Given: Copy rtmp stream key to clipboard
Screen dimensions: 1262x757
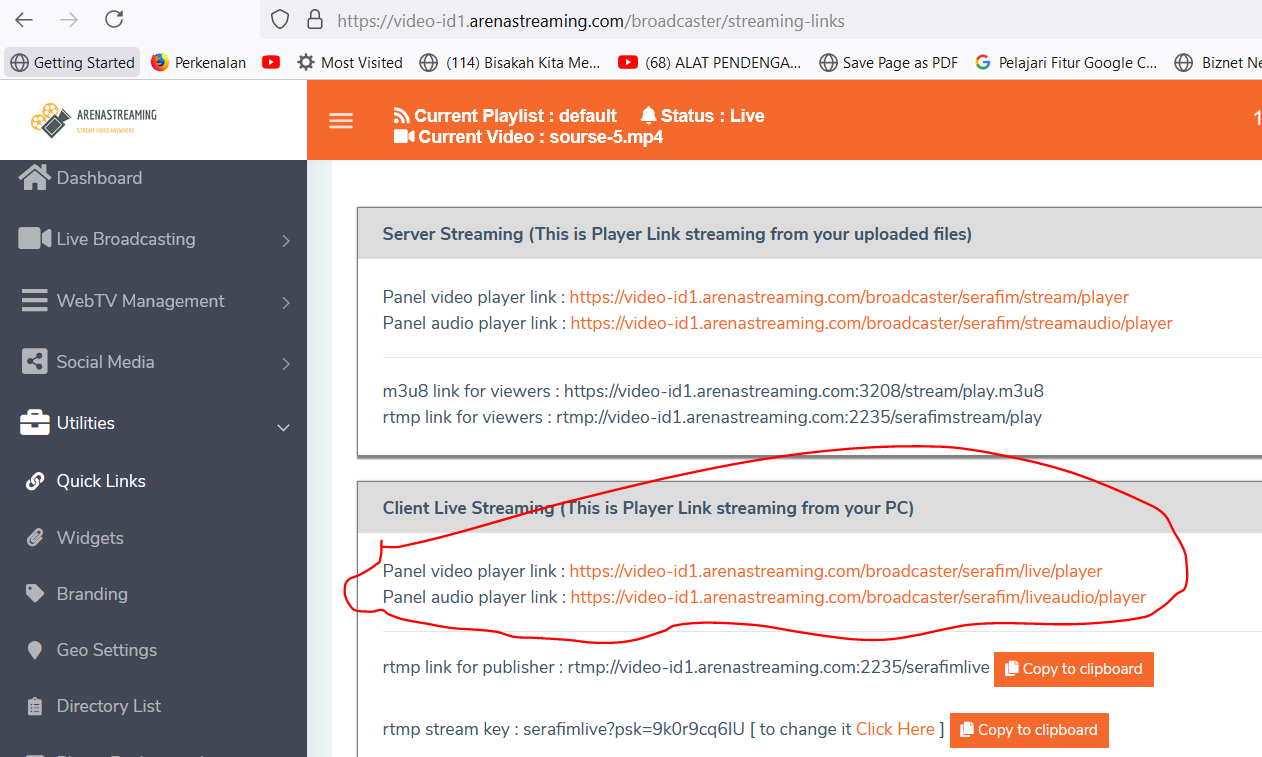Looking at the screenshot, I should (x=1029, y=730).
